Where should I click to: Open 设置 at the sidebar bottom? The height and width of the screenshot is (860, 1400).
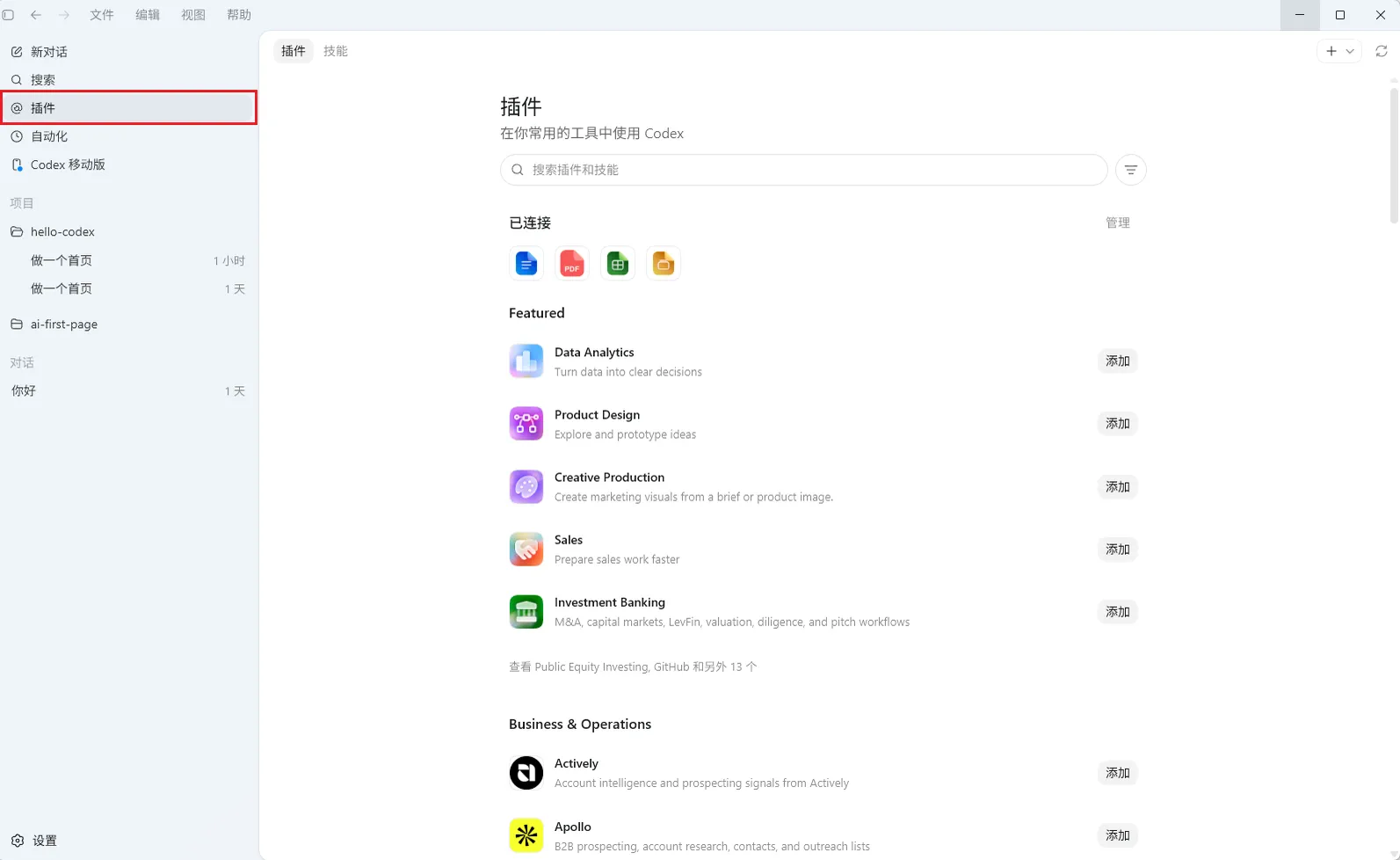[35, 841]
